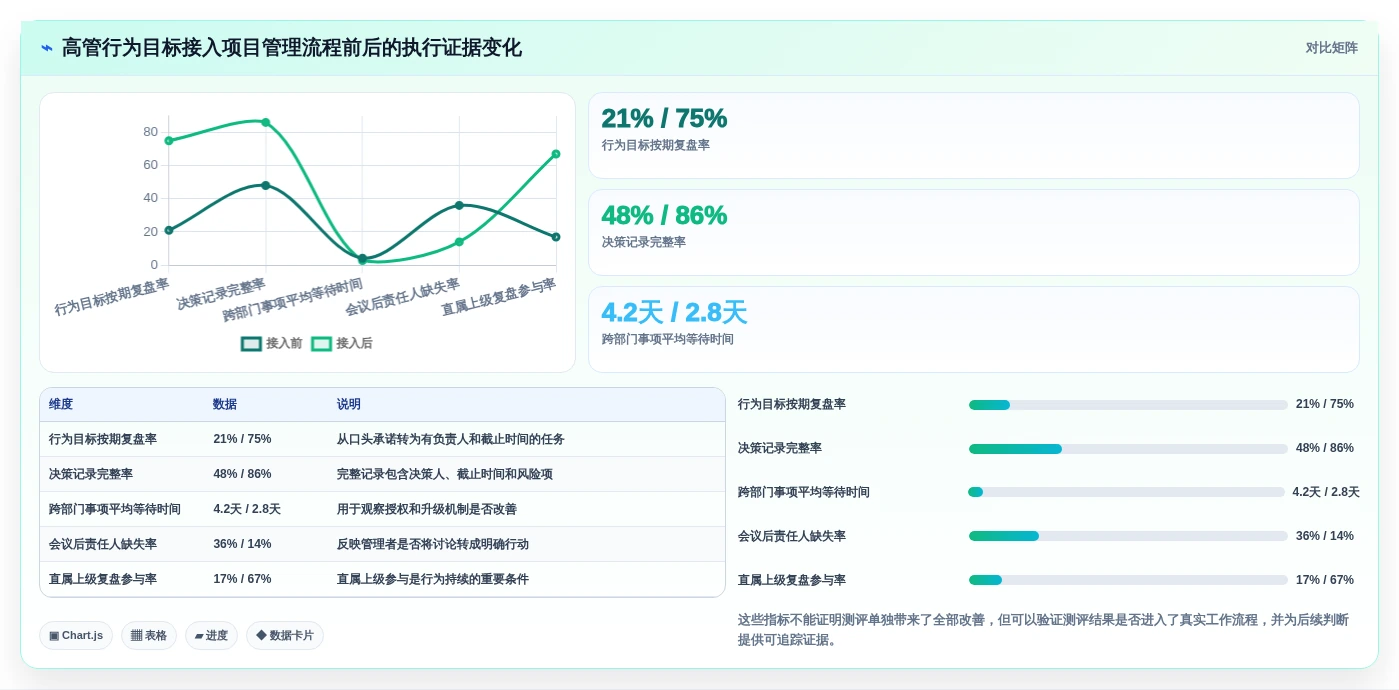Click table data cell 21% / 75%

coord(242,439)
